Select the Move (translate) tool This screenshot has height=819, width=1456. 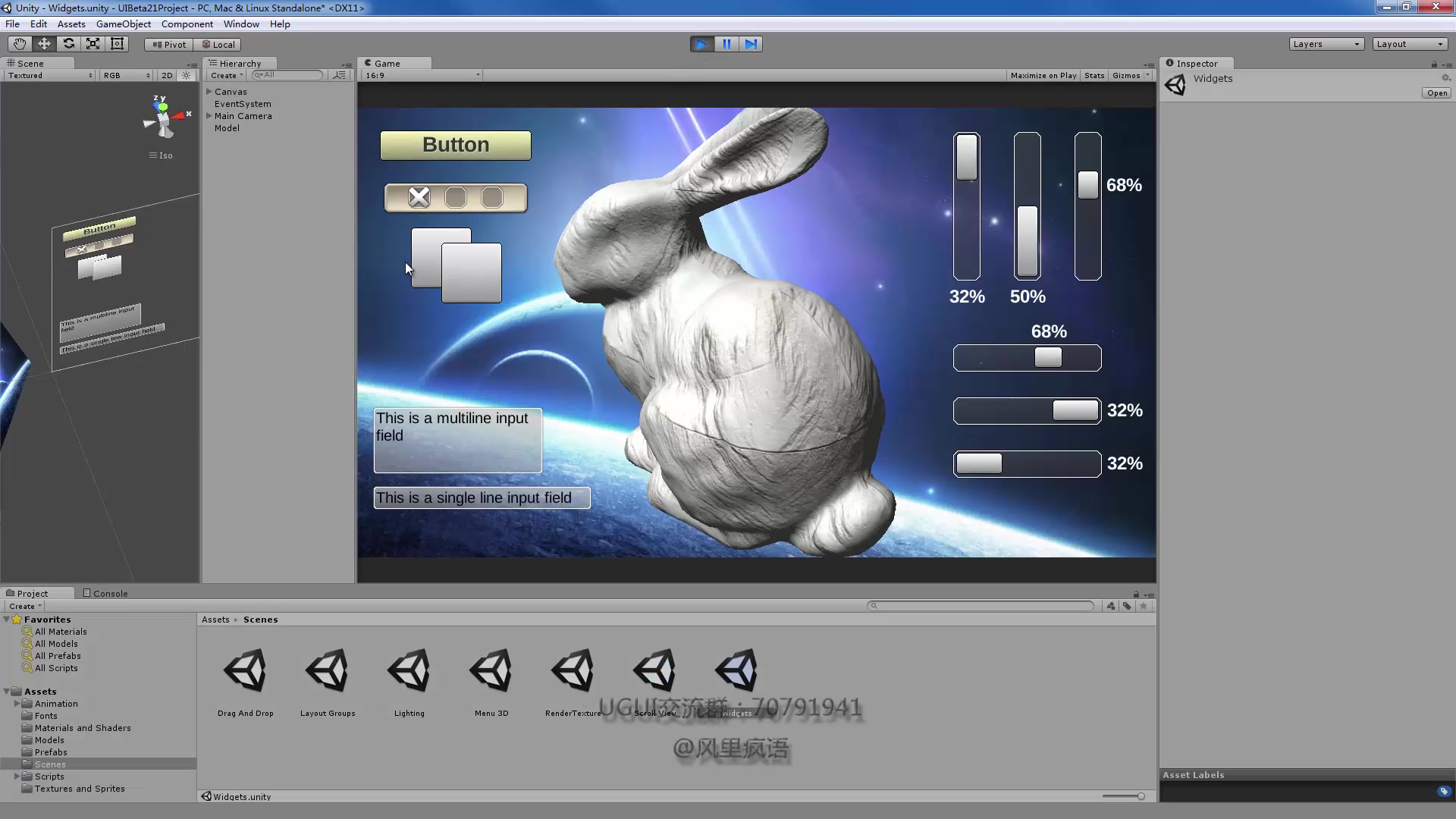(x=44, y=44)
